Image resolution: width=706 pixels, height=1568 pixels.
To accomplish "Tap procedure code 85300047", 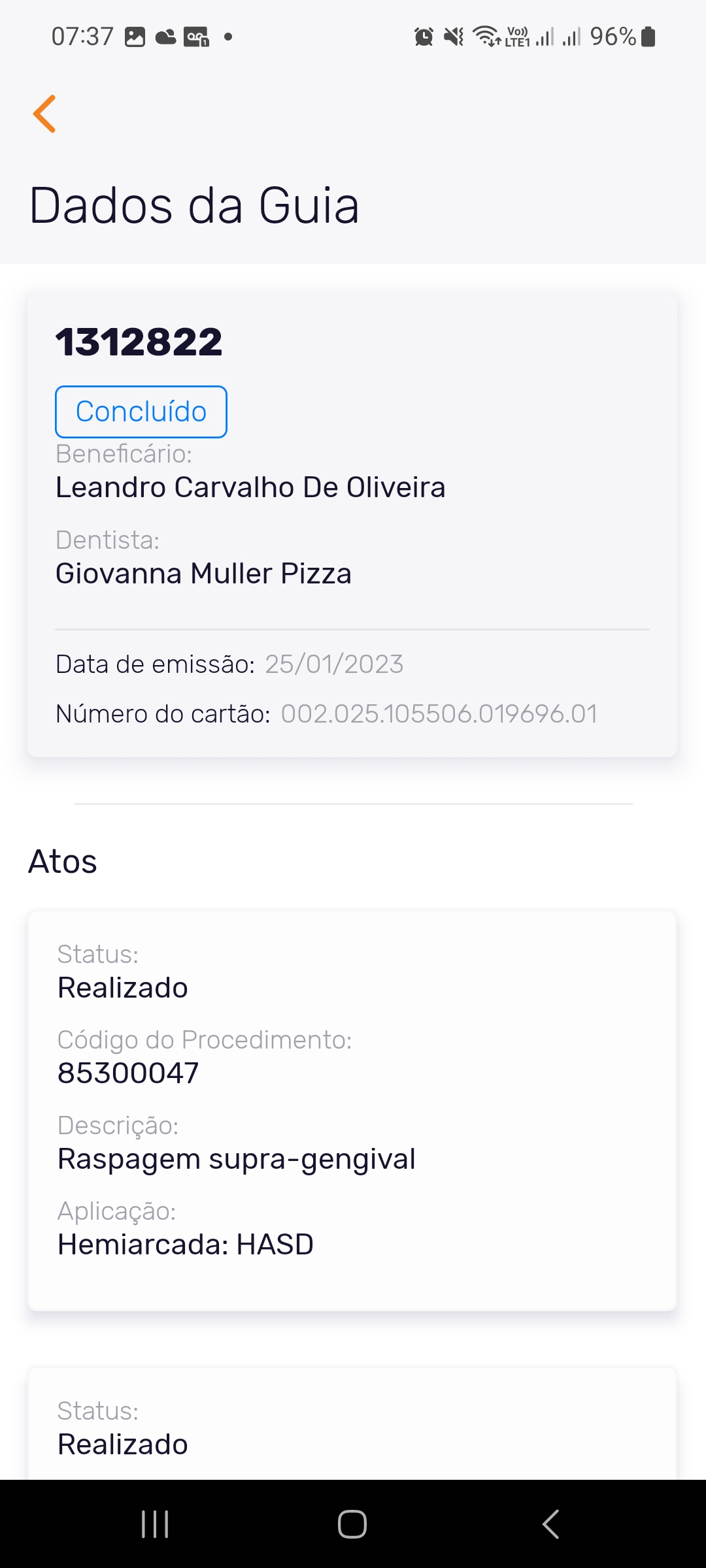I will [128, 1073].
